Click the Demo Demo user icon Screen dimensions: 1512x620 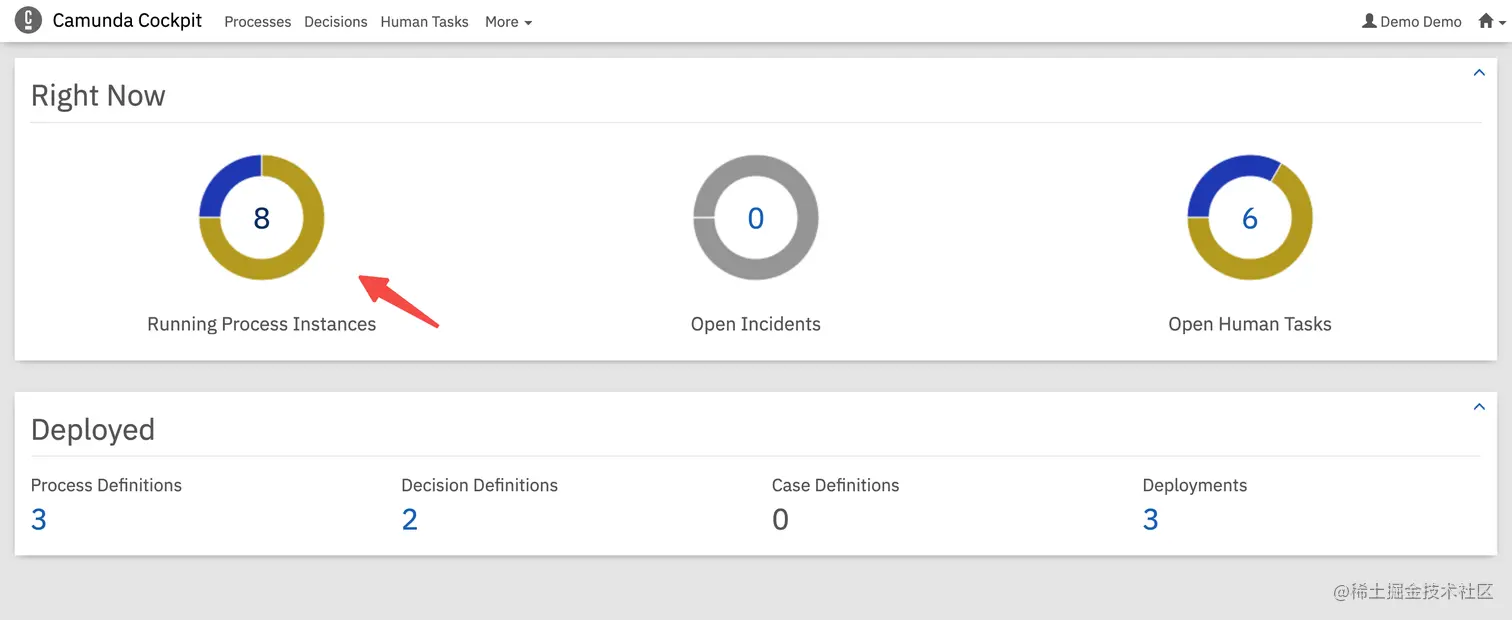1369,21
